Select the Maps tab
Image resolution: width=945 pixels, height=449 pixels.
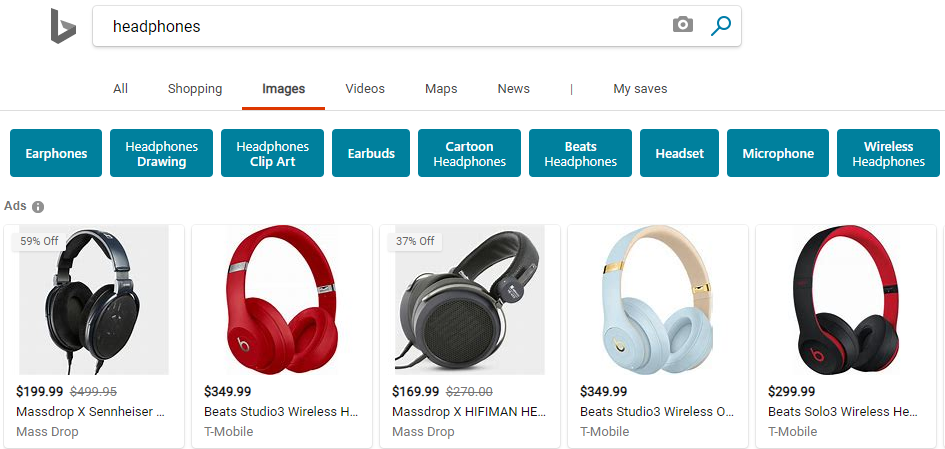[x=441, y=89]
